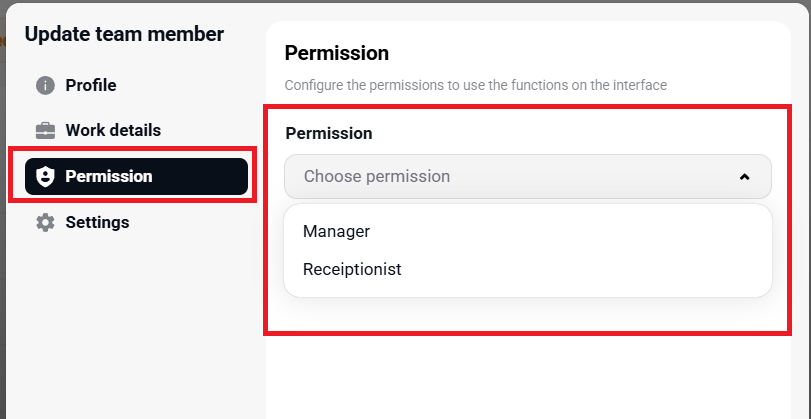Open the Profile section label
Viewport: 811px width, 419px height.
click(x=91, y=86)
